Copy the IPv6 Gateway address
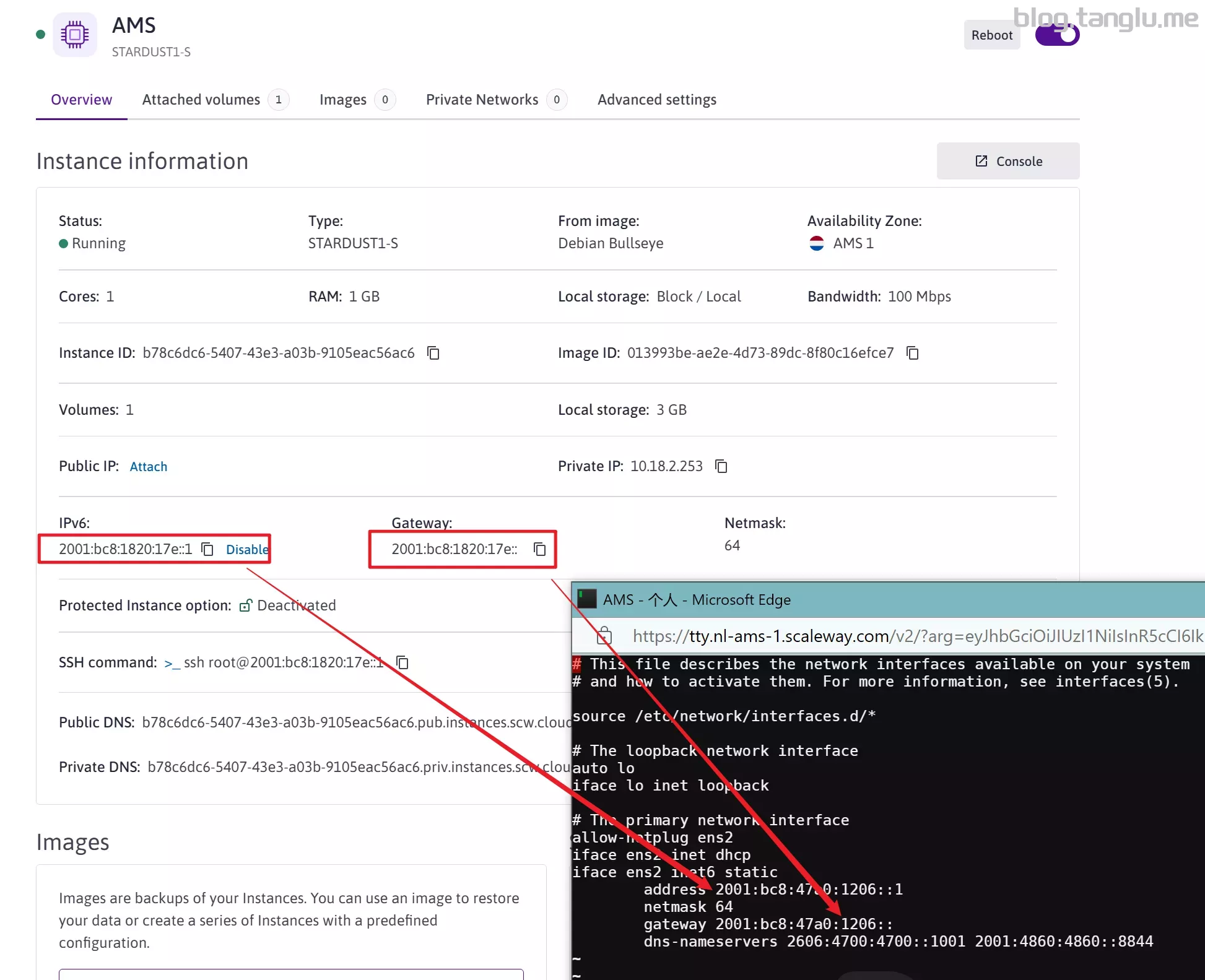The image size is (1205, 980). (x=539, y=549)
